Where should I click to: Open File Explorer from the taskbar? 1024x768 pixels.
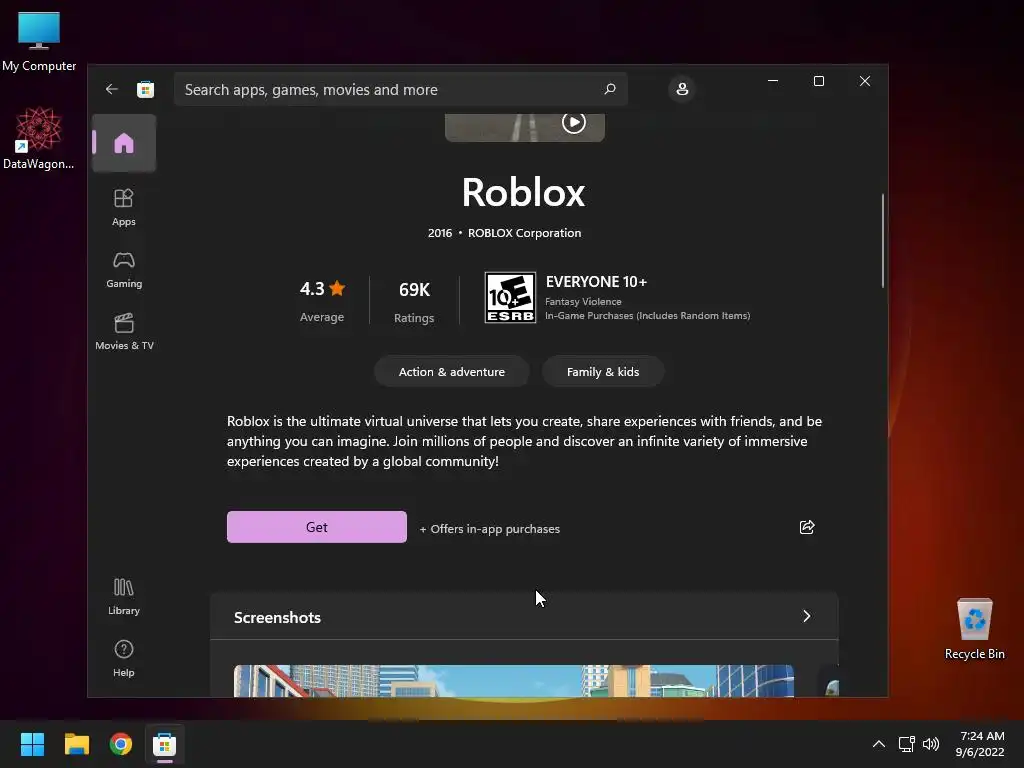(x=76, y=744)
